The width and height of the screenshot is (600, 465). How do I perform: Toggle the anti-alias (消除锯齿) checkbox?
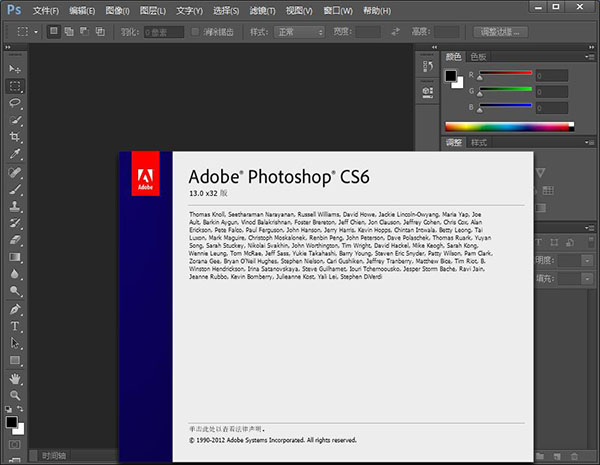196,32
